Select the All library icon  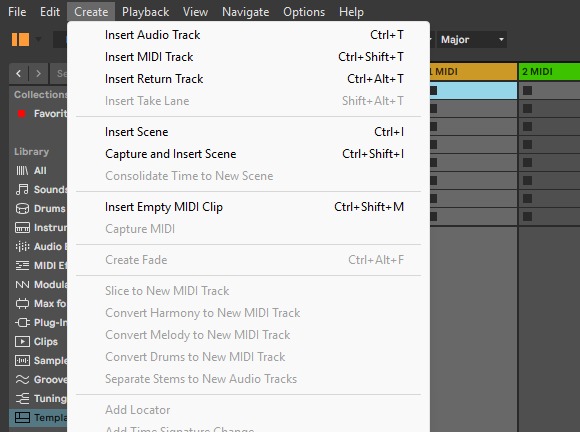coord(22,171)
